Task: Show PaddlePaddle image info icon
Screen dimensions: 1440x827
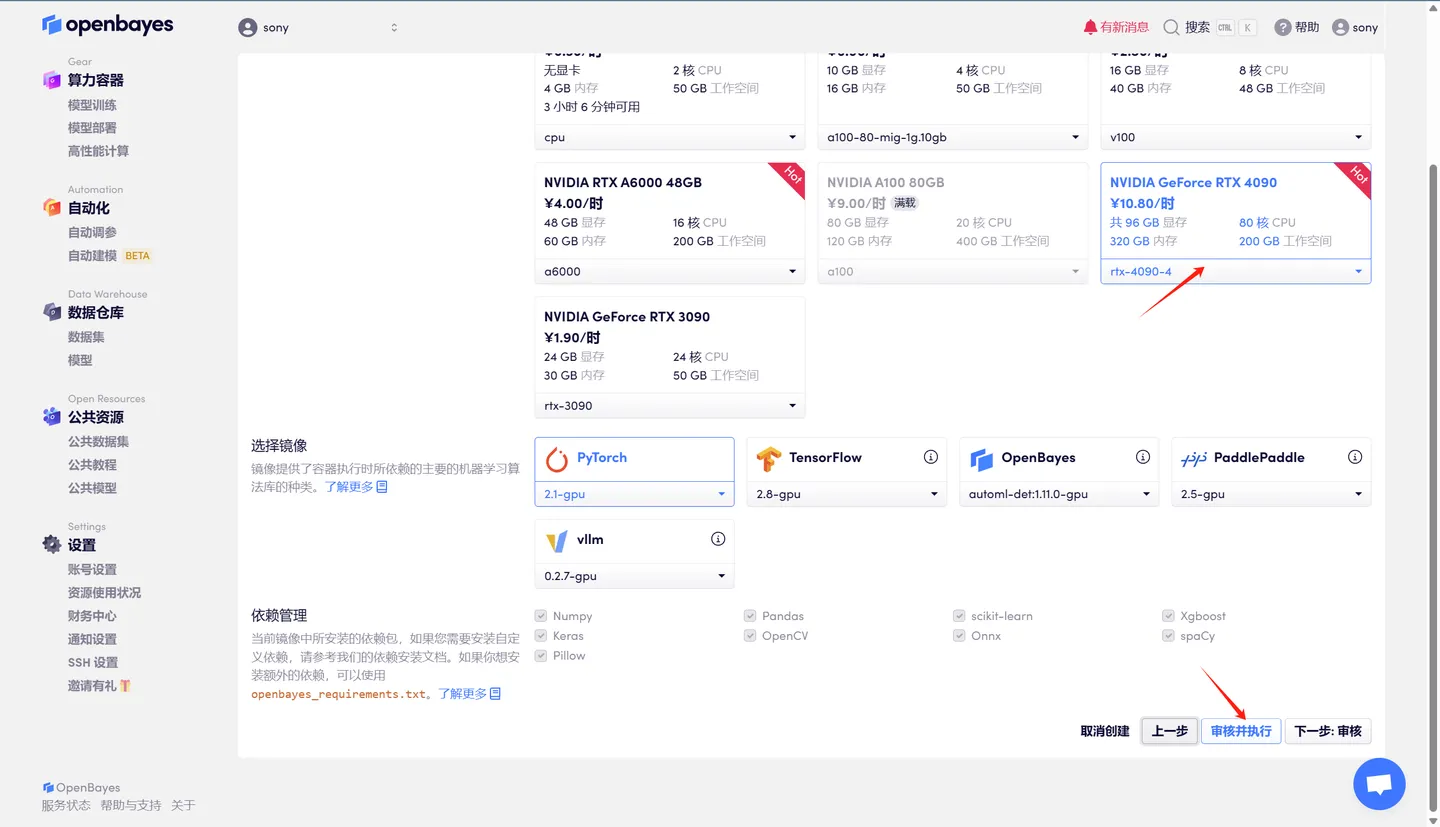Action: [x=1355, y=457]
